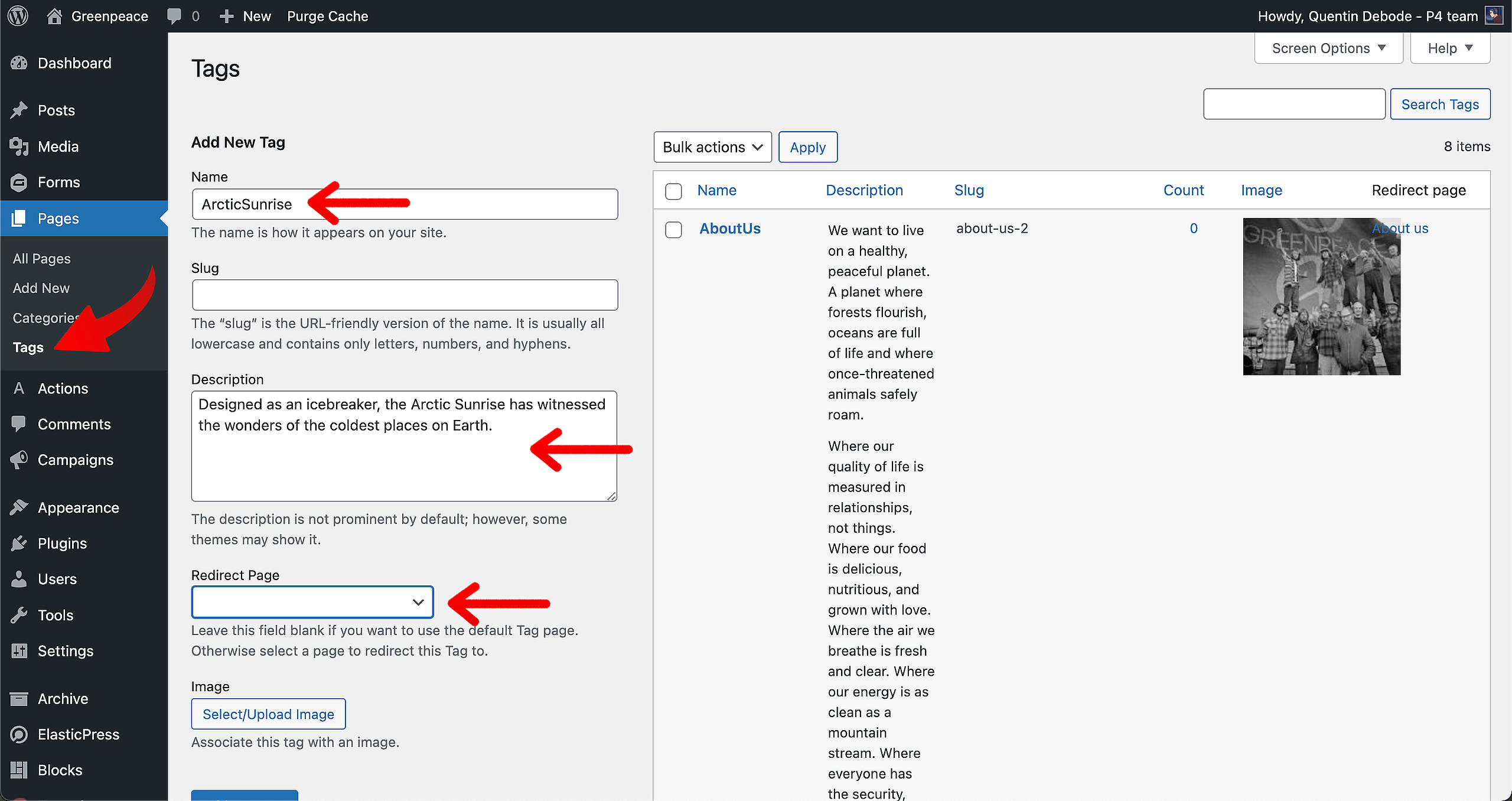Click the Blocks grid icon
1512x801 pixels.
tap(19, 770)
